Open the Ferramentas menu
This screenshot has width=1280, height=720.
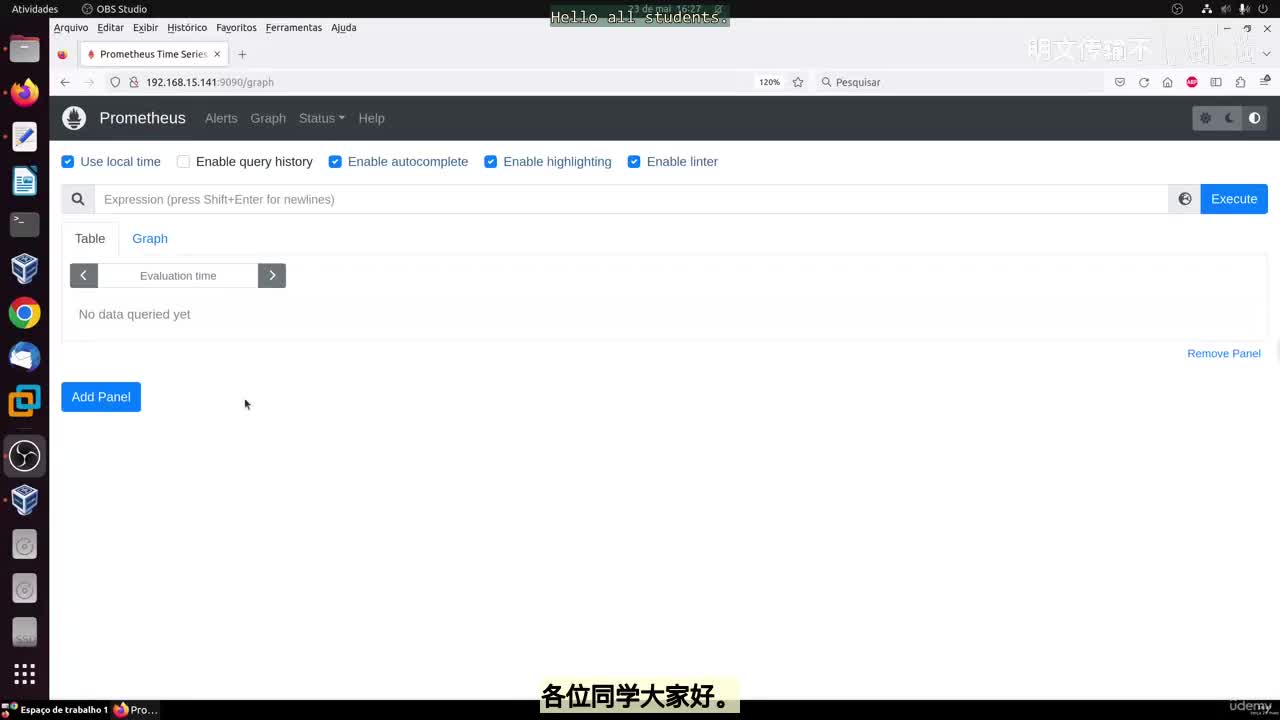[294, 27]
